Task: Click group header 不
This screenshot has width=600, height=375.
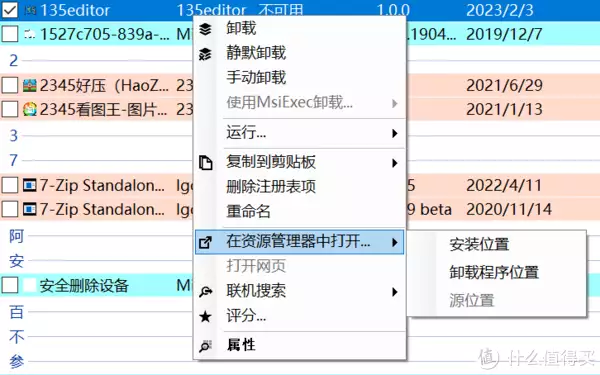Action: click(16, 337)
